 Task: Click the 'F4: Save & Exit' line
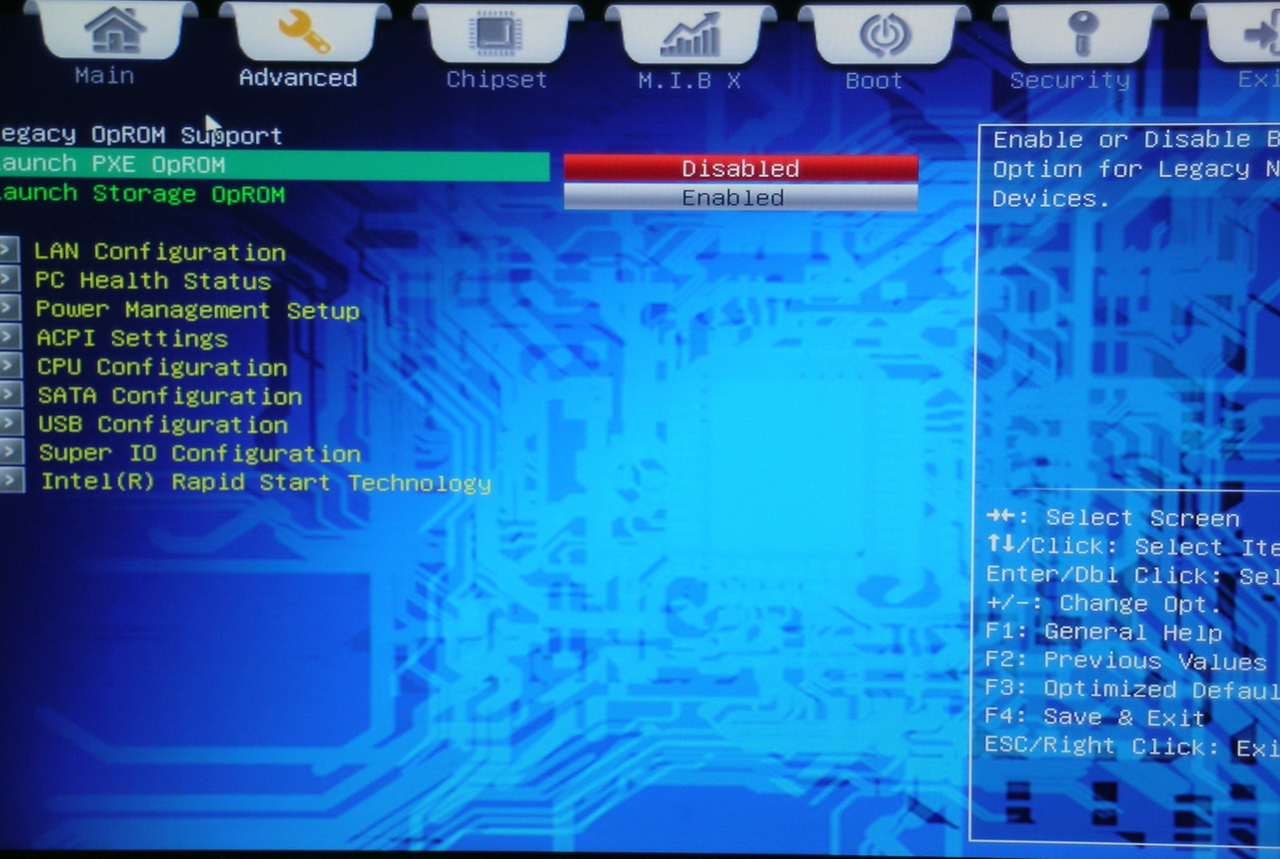[x=1095, y=717]
